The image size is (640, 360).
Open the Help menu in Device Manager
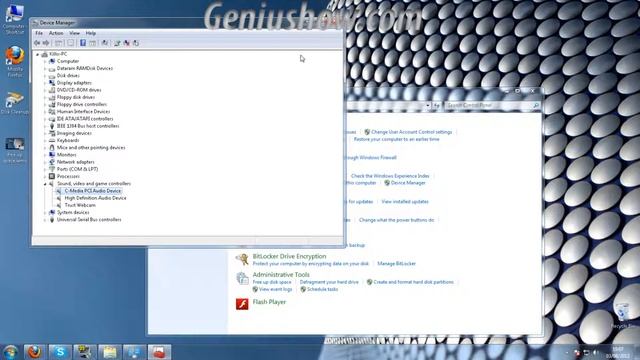[x=91, y=33]
